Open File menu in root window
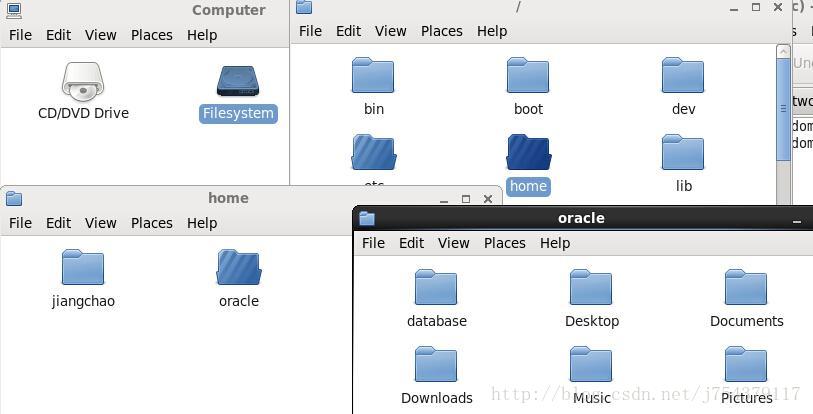 coord(310,31)
